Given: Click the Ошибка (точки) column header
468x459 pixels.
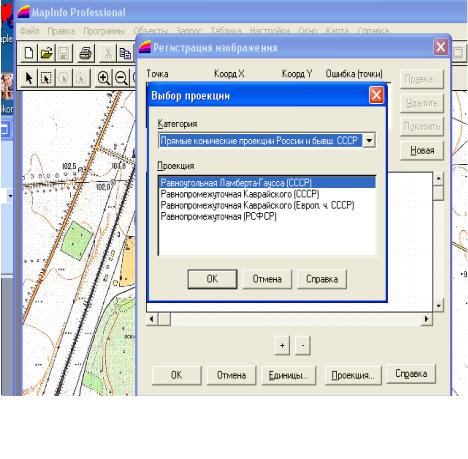Looking at the screenshot, I should (x=354, y=74).
